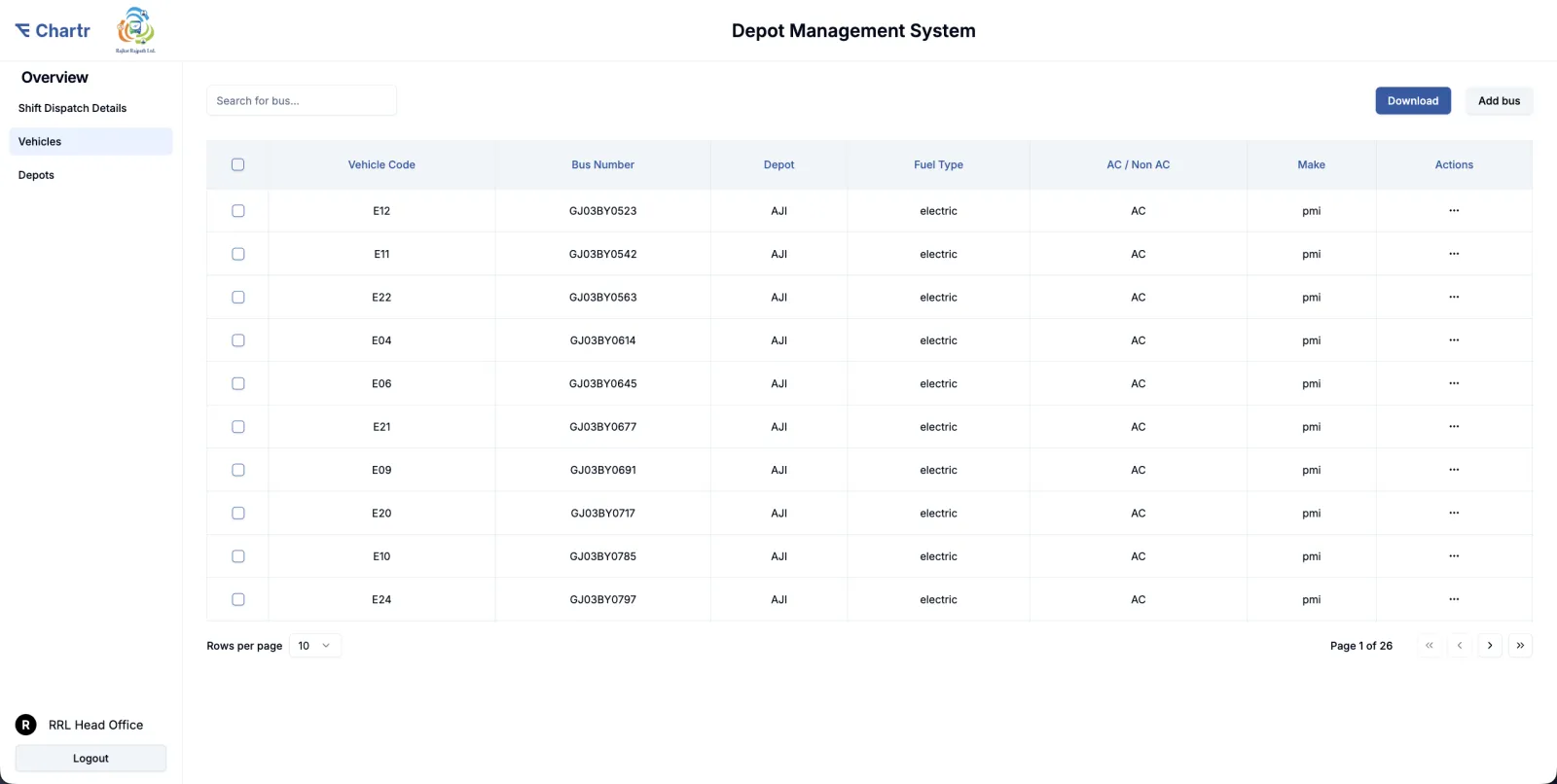Click the Add bus button

click(1499, 101)
